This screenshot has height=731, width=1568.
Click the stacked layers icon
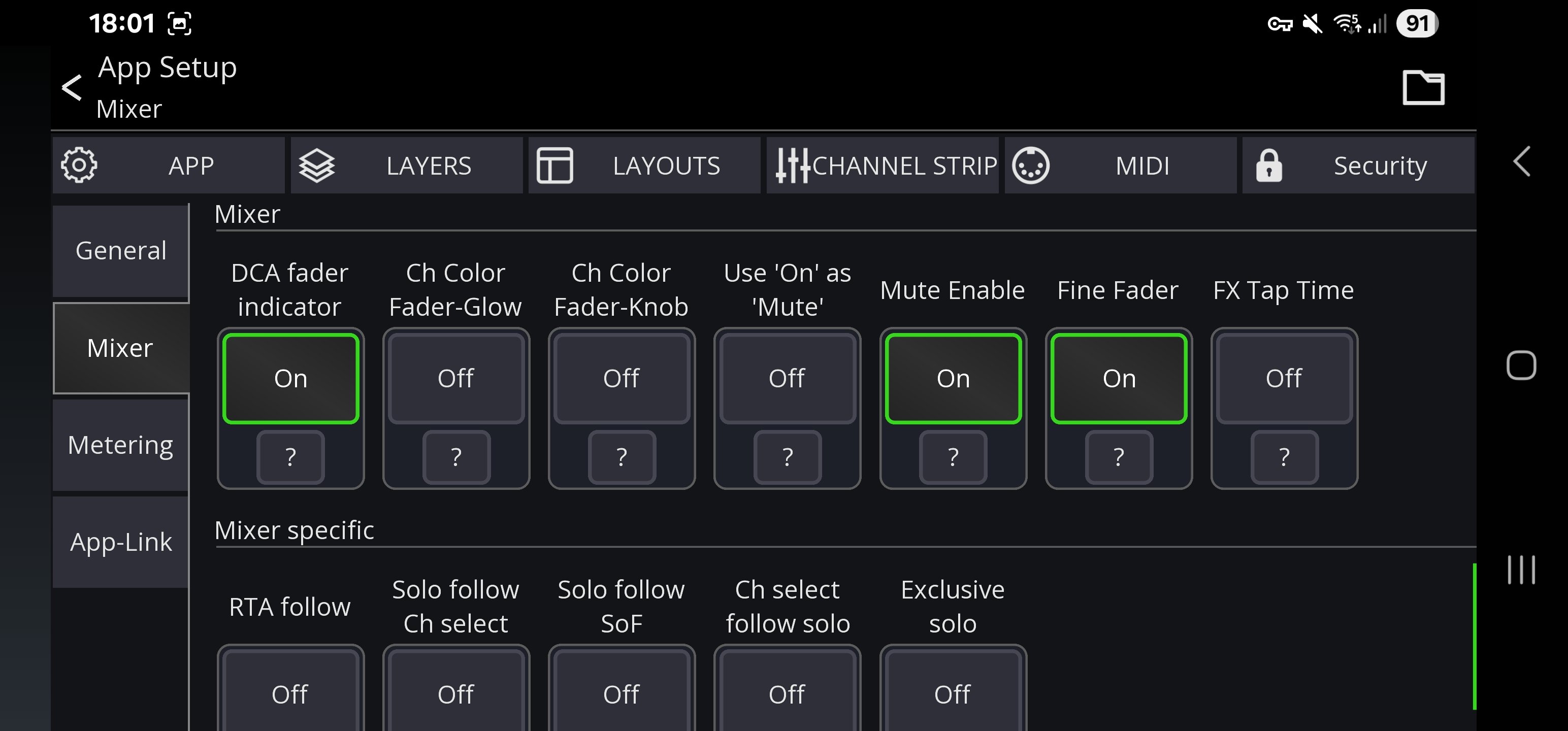coord(316,165)
